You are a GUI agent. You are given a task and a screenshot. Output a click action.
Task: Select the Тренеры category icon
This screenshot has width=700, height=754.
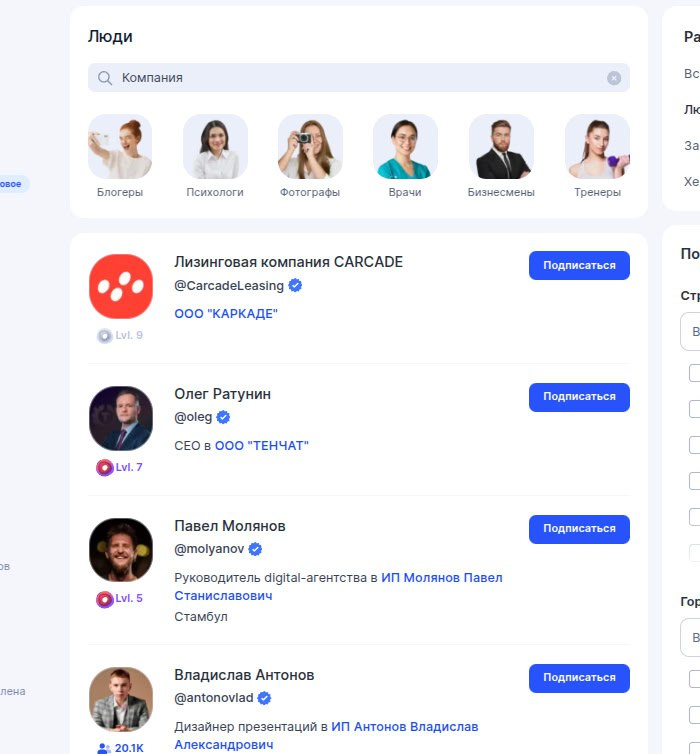597,147
